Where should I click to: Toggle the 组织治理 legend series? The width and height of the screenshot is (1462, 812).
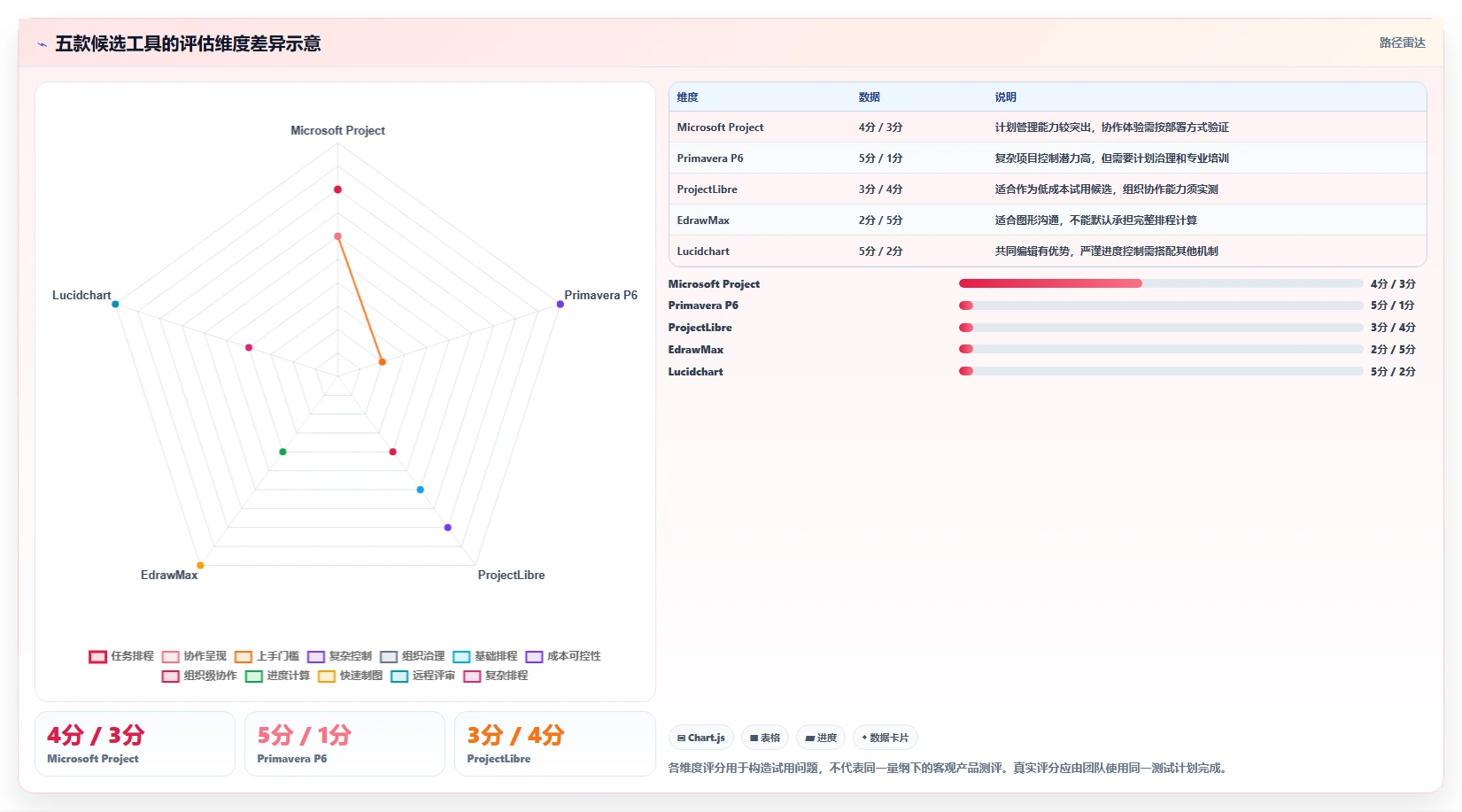point(412,656)
